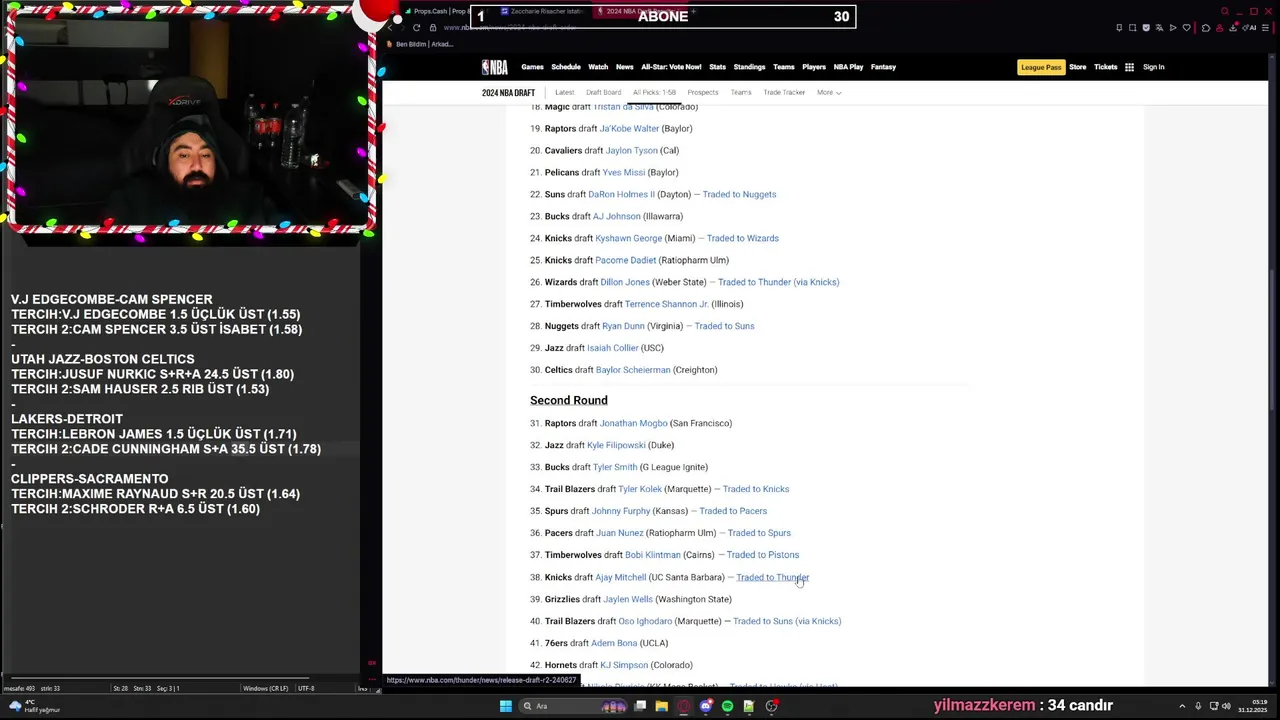This screenshot has width=1280, height=720.
Task: Open Baylor Scheierman player link
Action: coord(633,370)
